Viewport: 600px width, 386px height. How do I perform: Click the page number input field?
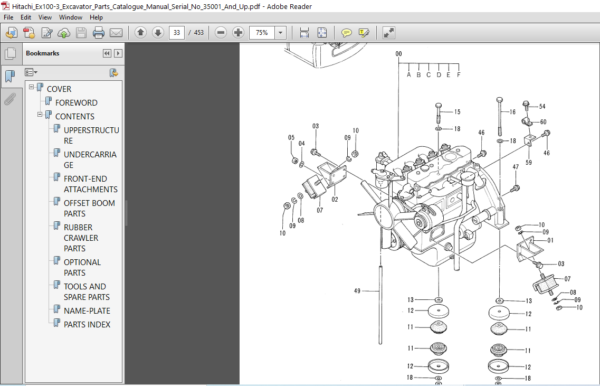tap(176, 33)
